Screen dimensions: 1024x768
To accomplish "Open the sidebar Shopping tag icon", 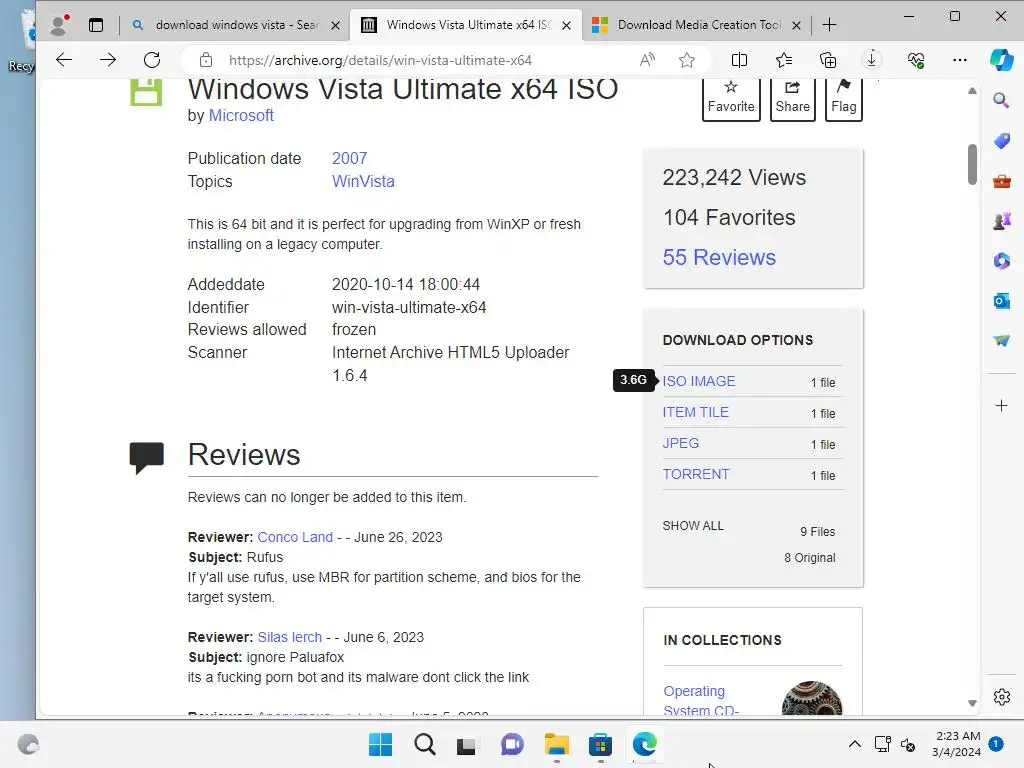I will [x=1001, y=140].
